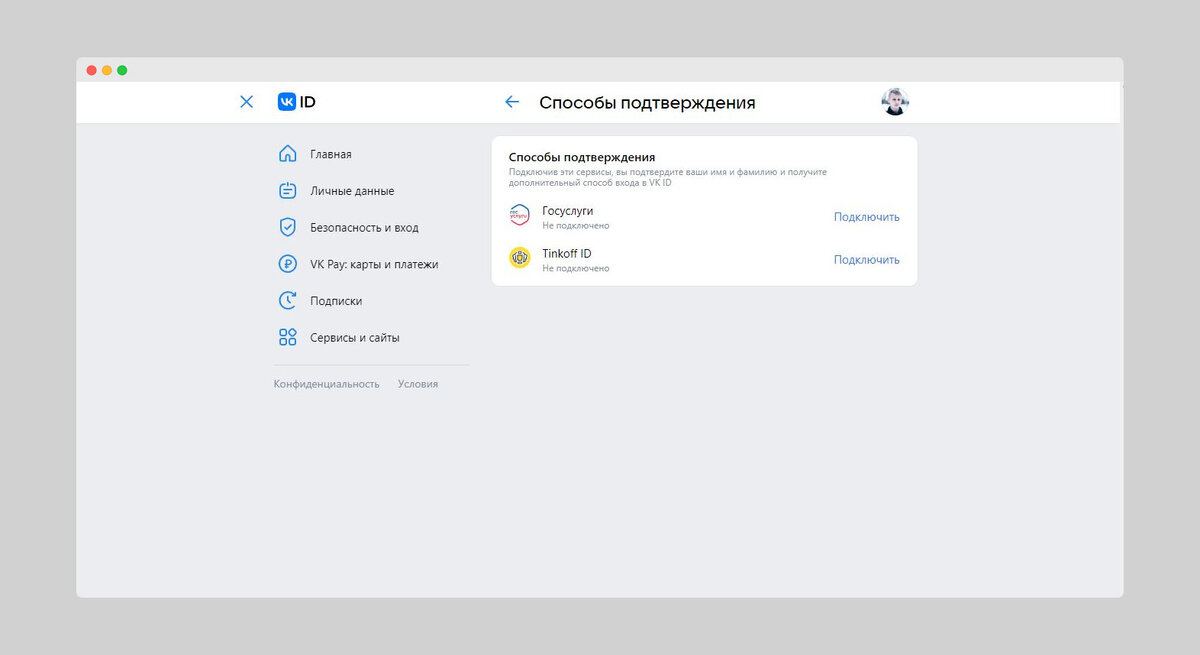The height and width of the screenshot is (655, 1200).
Task: Click the shield icon for security
Action: point(288,227)
